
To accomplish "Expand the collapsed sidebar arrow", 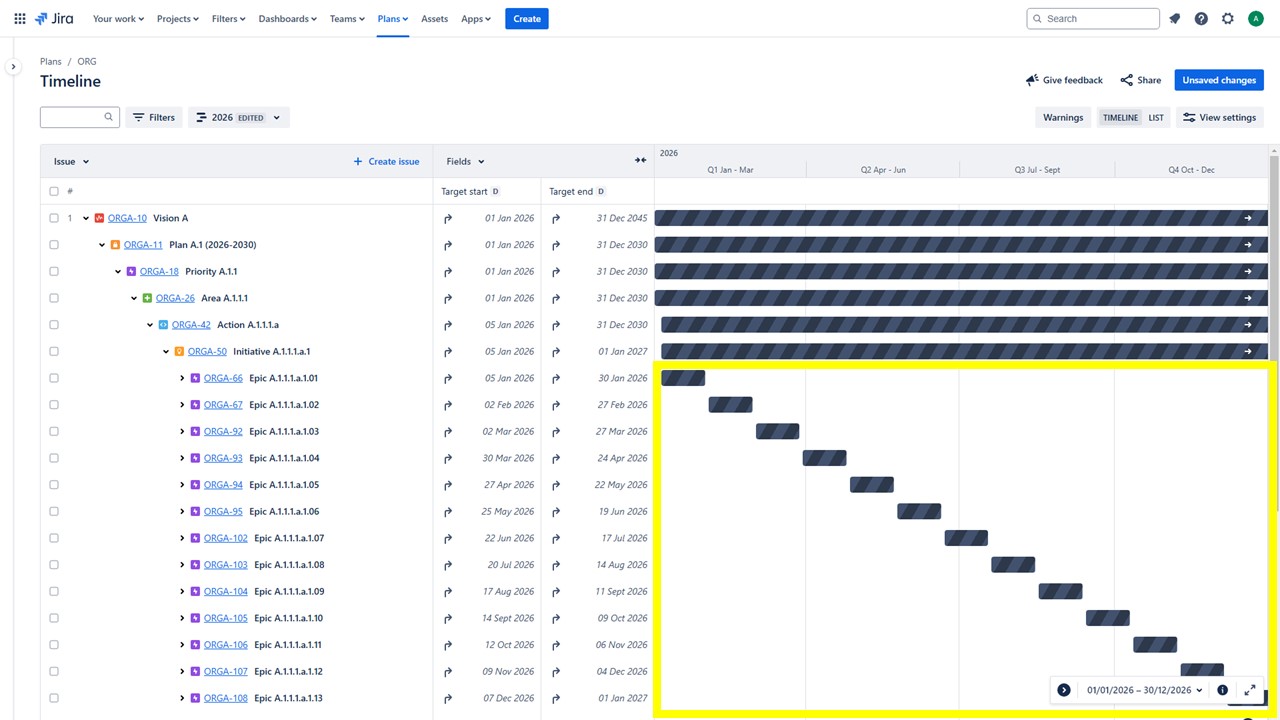I will (13, 67).
